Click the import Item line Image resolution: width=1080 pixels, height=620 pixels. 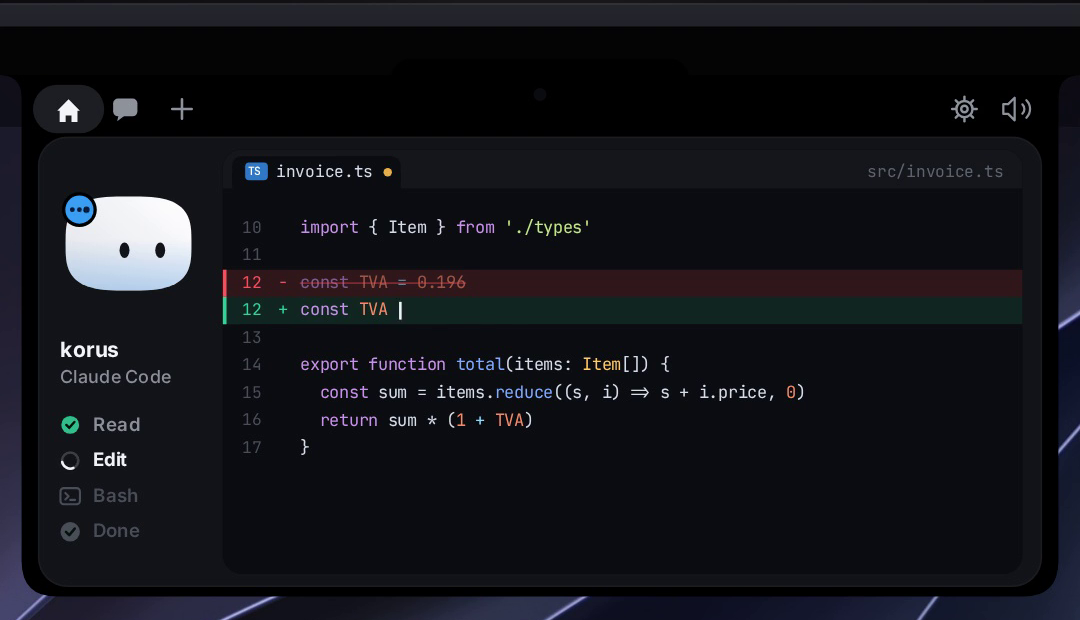coord(445,227)
